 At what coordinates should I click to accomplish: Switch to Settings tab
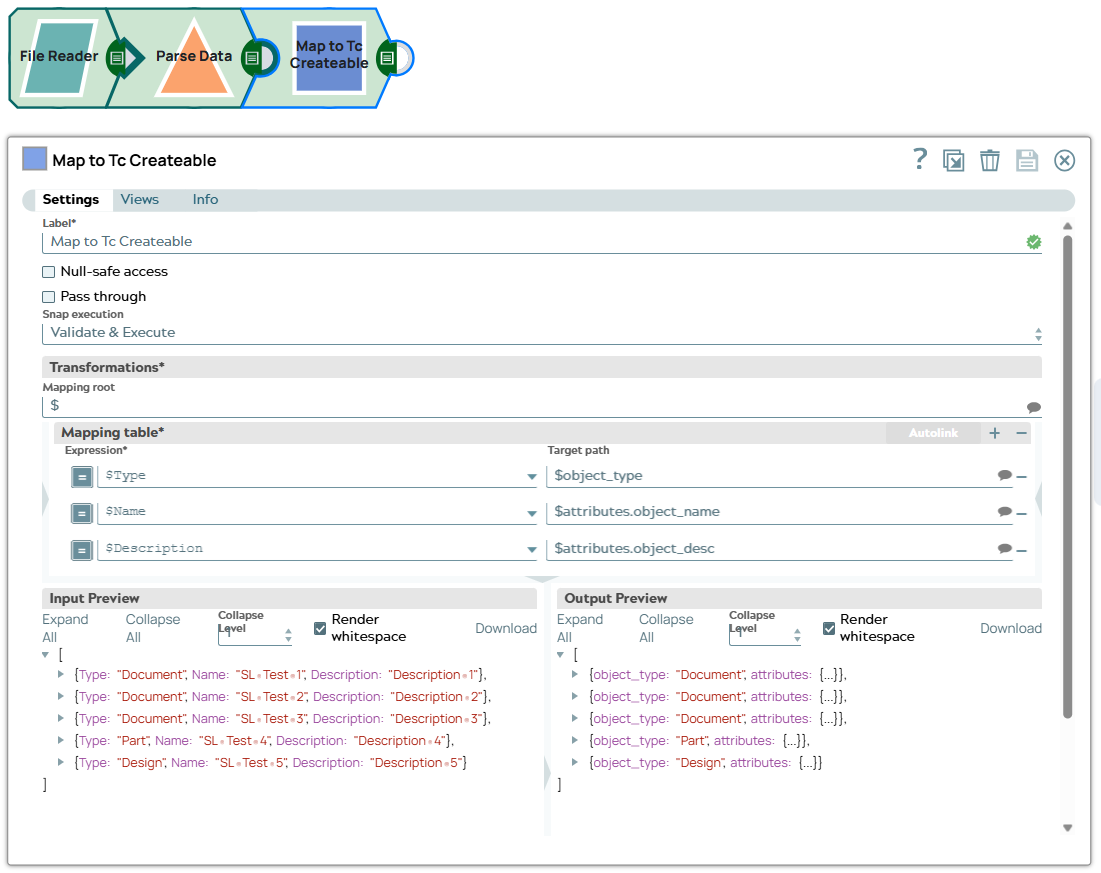tap(70, 199)
